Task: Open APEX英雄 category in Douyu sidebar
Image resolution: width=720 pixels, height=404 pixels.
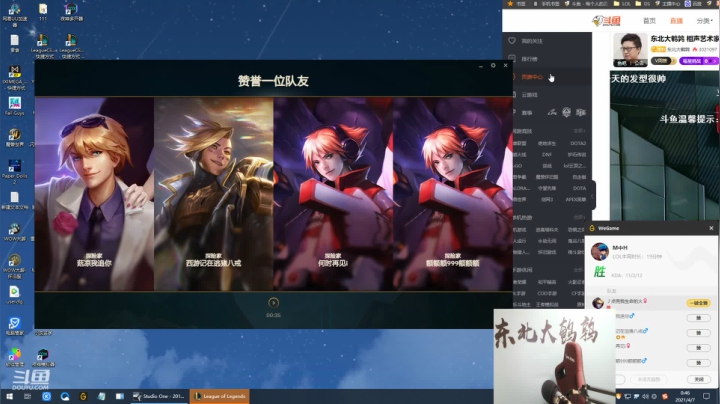Action: pyautogui.click(x=576, y=200)
